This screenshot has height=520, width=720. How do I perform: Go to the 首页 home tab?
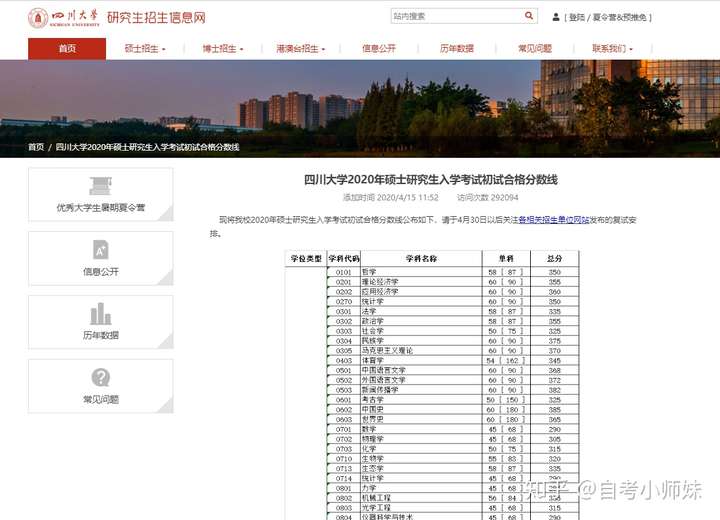[x=67, y=49]
